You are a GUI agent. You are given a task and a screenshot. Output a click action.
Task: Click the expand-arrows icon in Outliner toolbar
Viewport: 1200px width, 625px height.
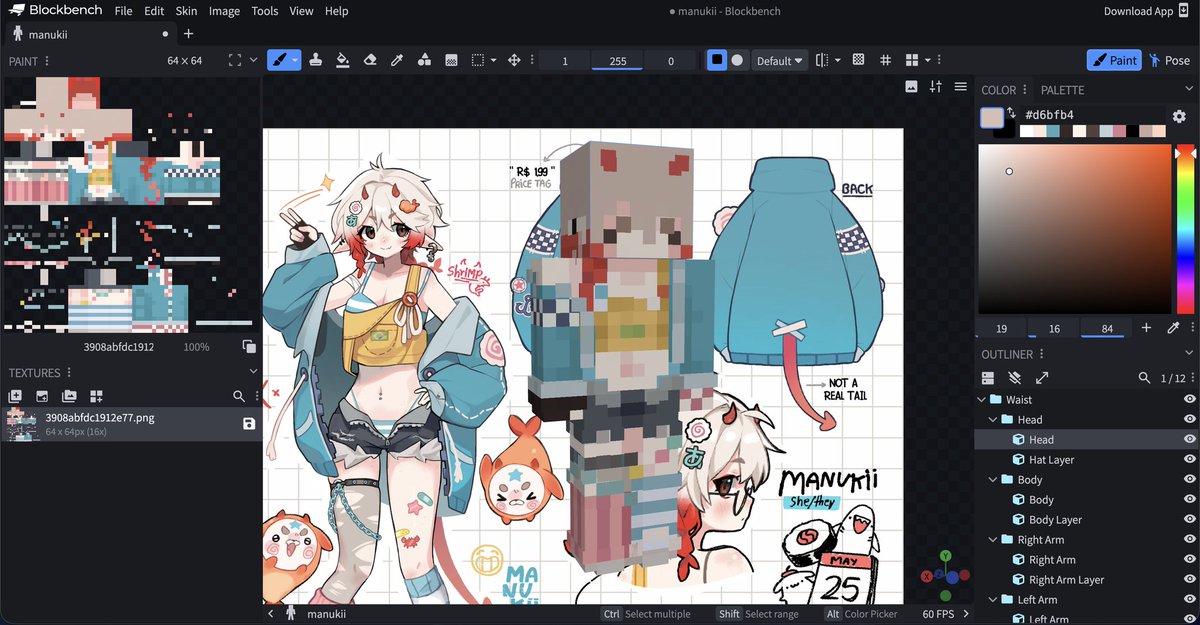click(1042, 378)
